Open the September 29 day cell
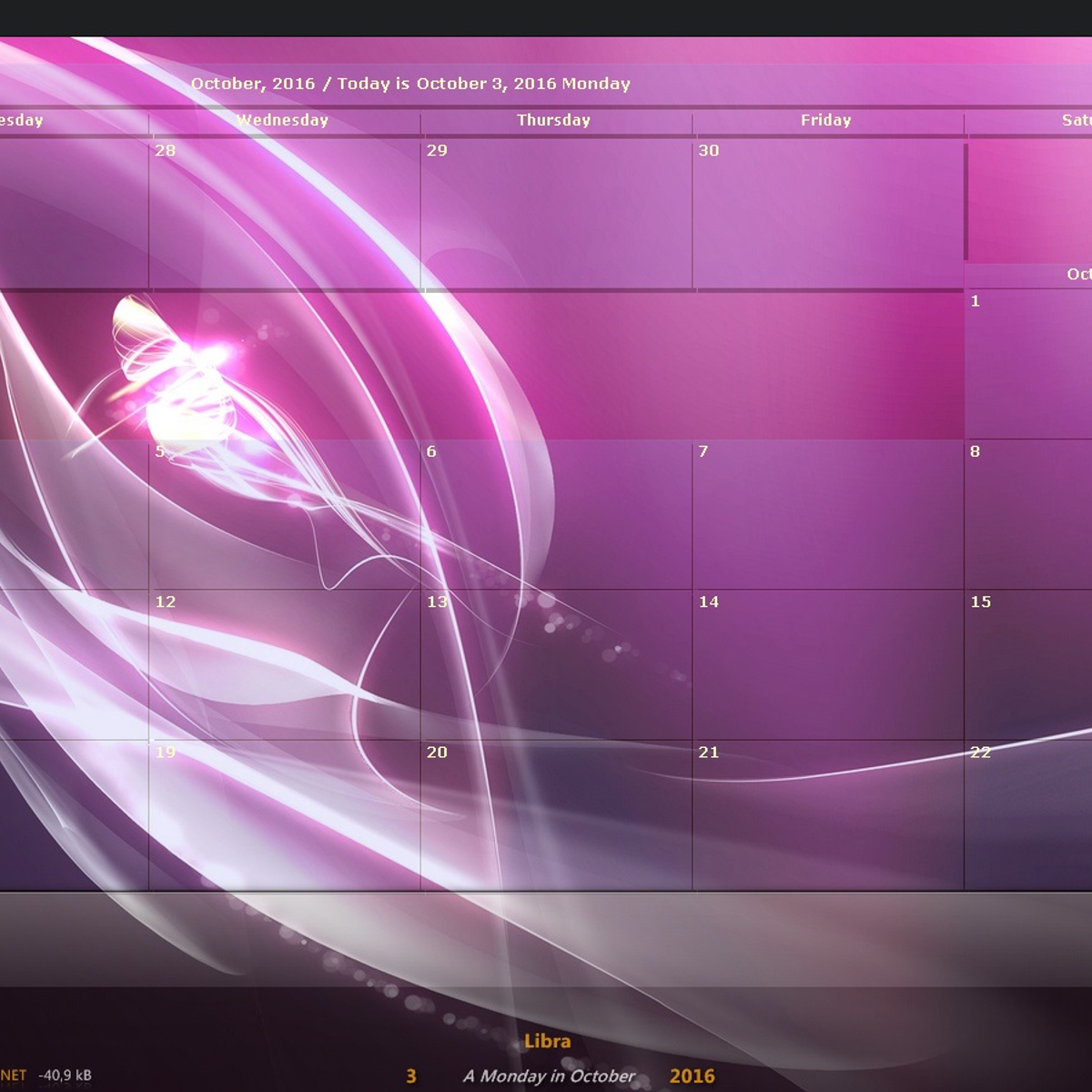This screenshot has width=1092, height=1092. coord(555,214)
